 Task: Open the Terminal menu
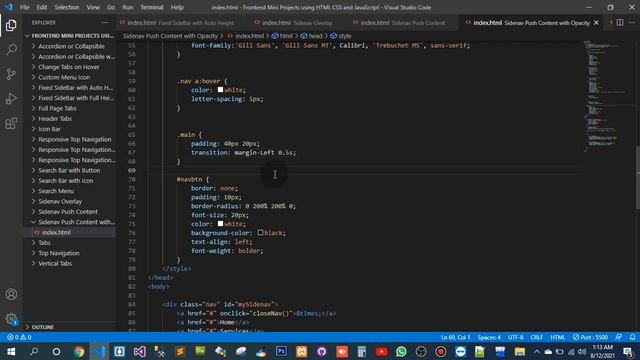152,7
